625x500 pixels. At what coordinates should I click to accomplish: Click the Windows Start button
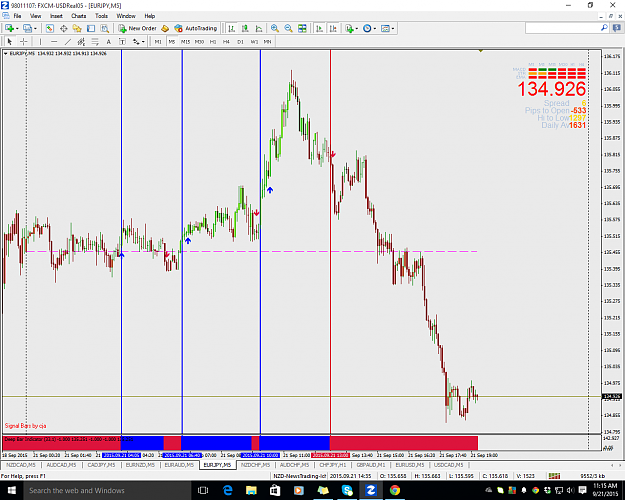click(11, 490)
